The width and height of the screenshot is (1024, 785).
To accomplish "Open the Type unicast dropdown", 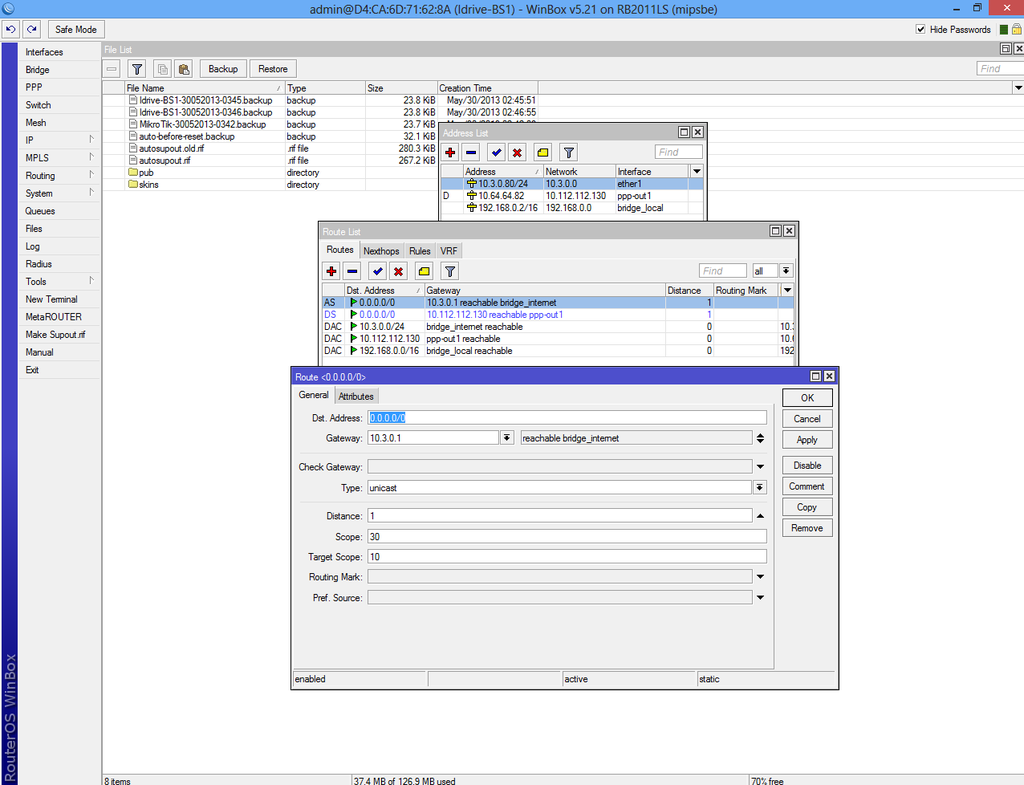I will 760,487.
